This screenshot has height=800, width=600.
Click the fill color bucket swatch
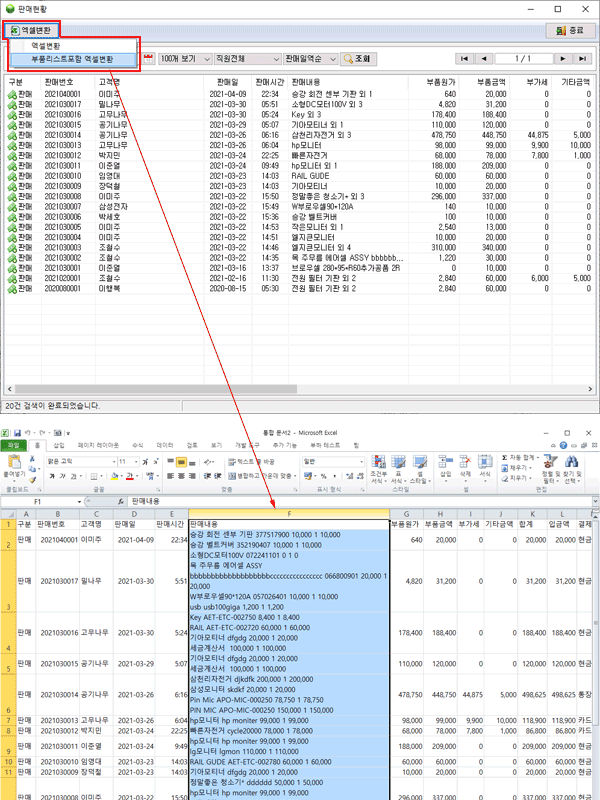(114, 477)
